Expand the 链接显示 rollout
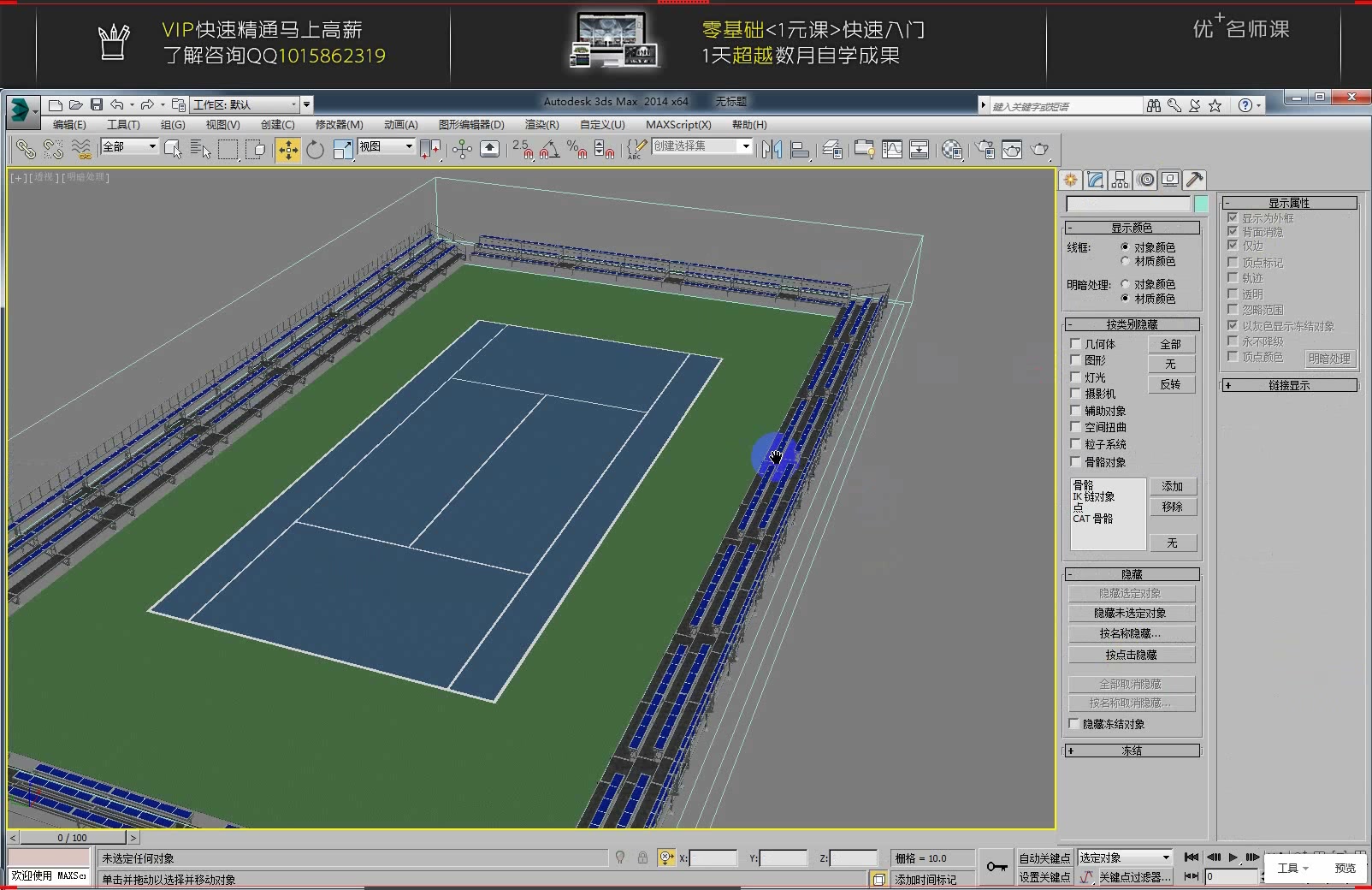The height and width of the screenshot is (890, 1372). pos(1289,385)
